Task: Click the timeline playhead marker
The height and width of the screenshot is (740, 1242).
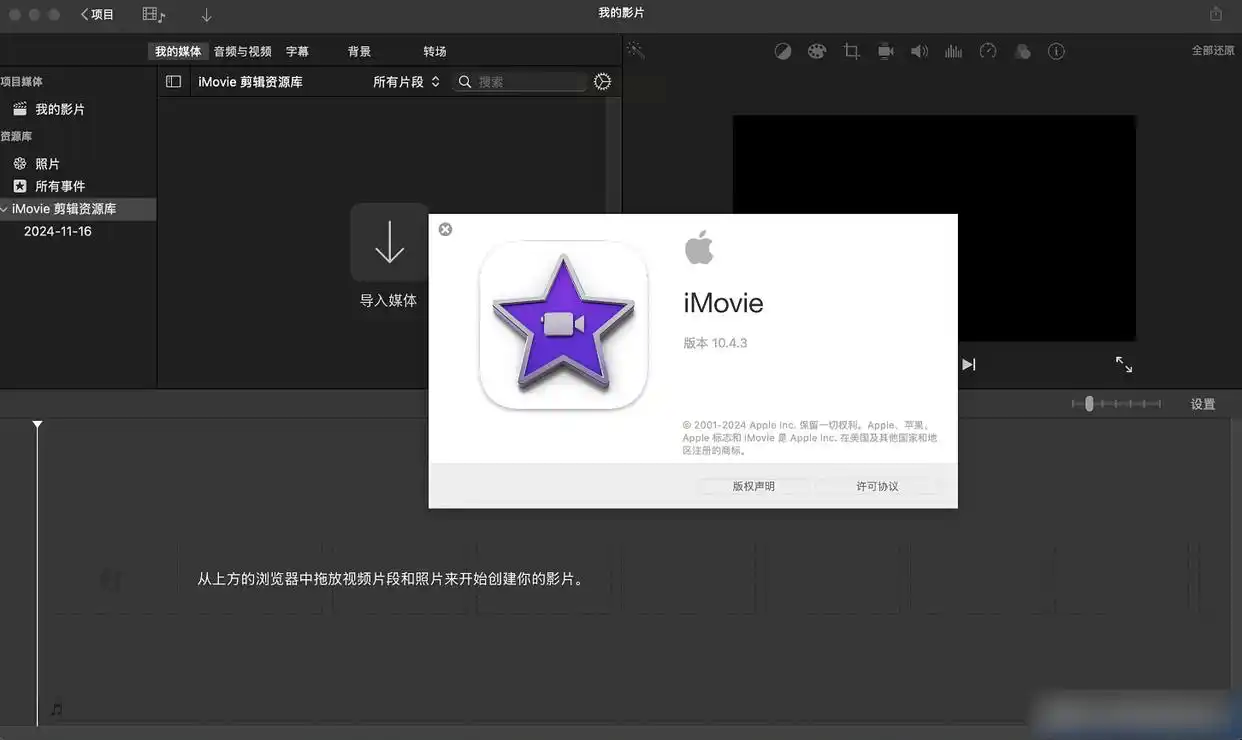Action: coord(37,425)
